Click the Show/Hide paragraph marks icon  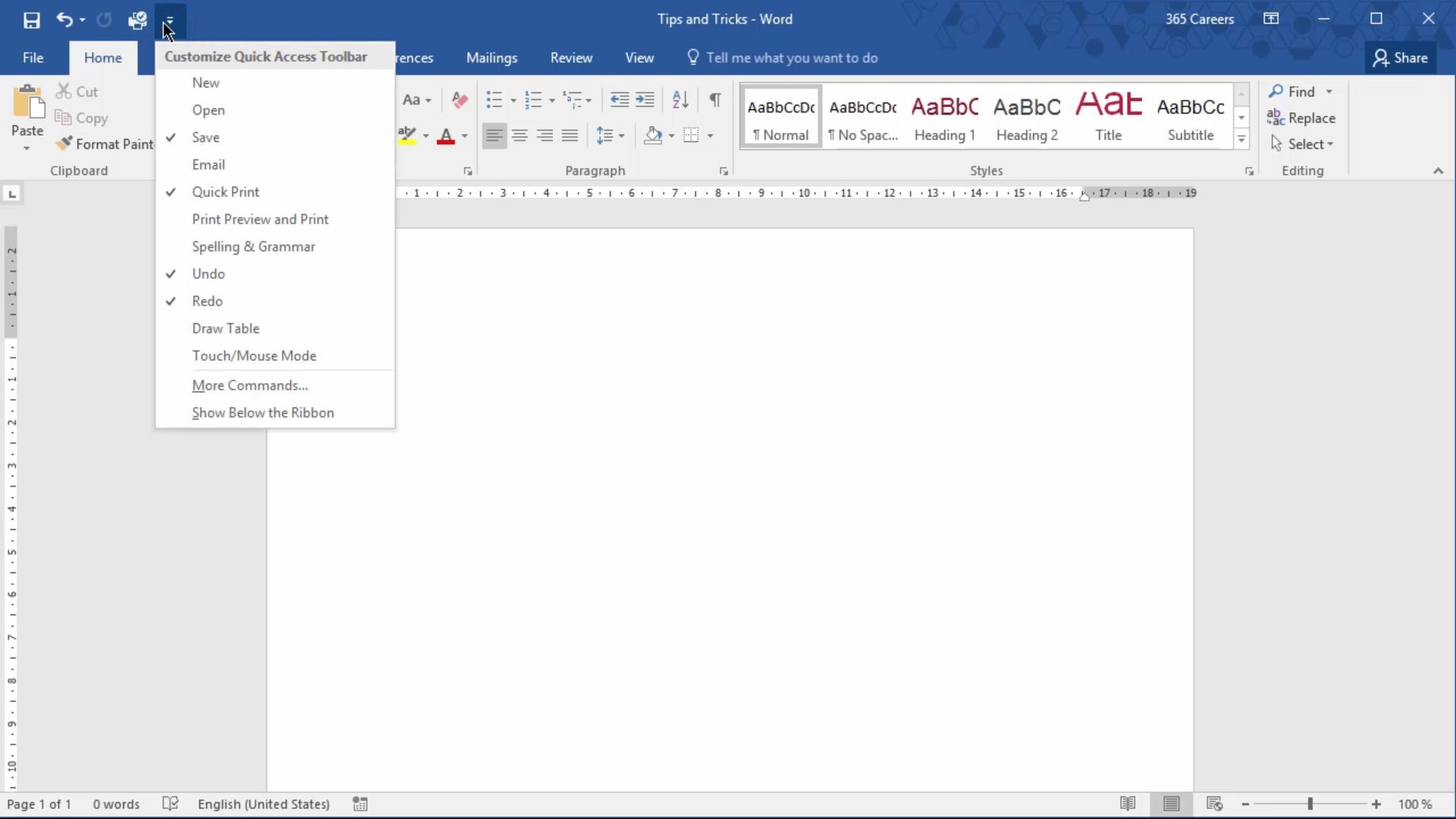[x=716, y=99]
